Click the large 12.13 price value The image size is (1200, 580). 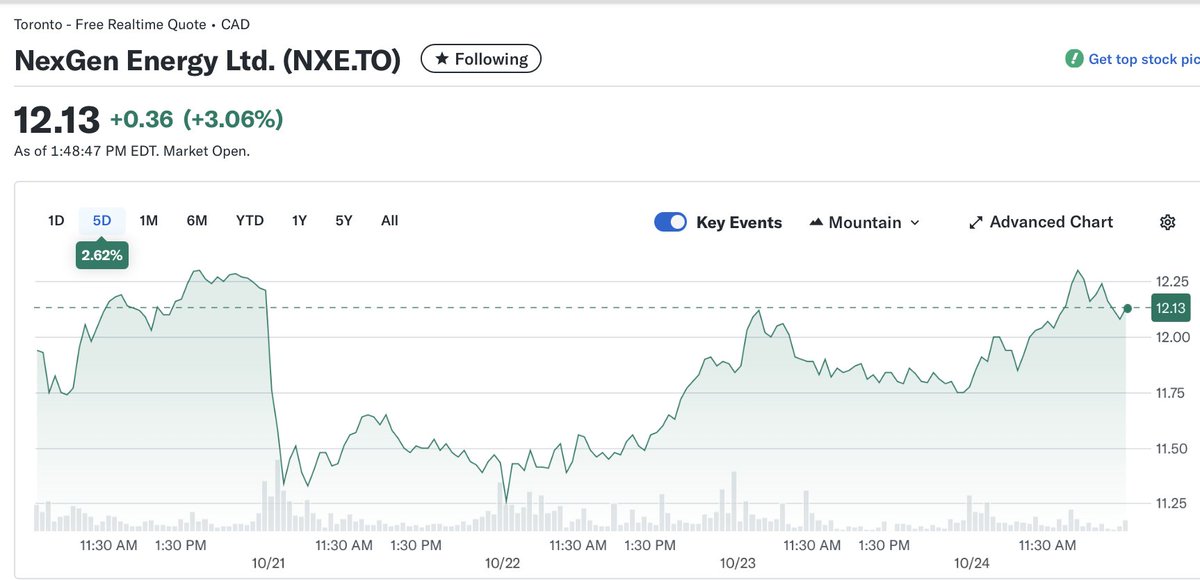(57, 120)
